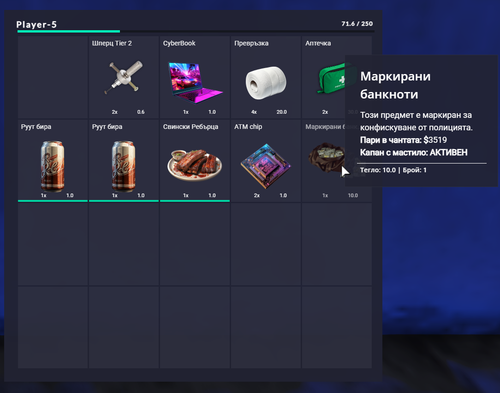This screenshot has width=500, height=393.
Task: Select the Шперц Tier 2 lockpick icon
Action: click(x=124, y=77)
